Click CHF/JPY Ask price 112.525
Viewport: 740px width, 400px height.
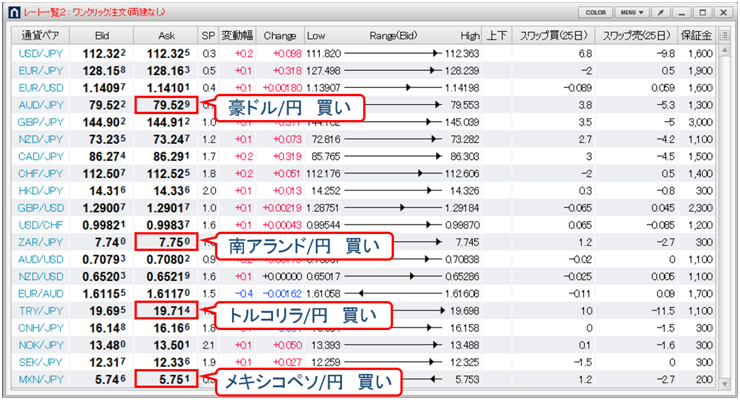click(x=168, y=174)
